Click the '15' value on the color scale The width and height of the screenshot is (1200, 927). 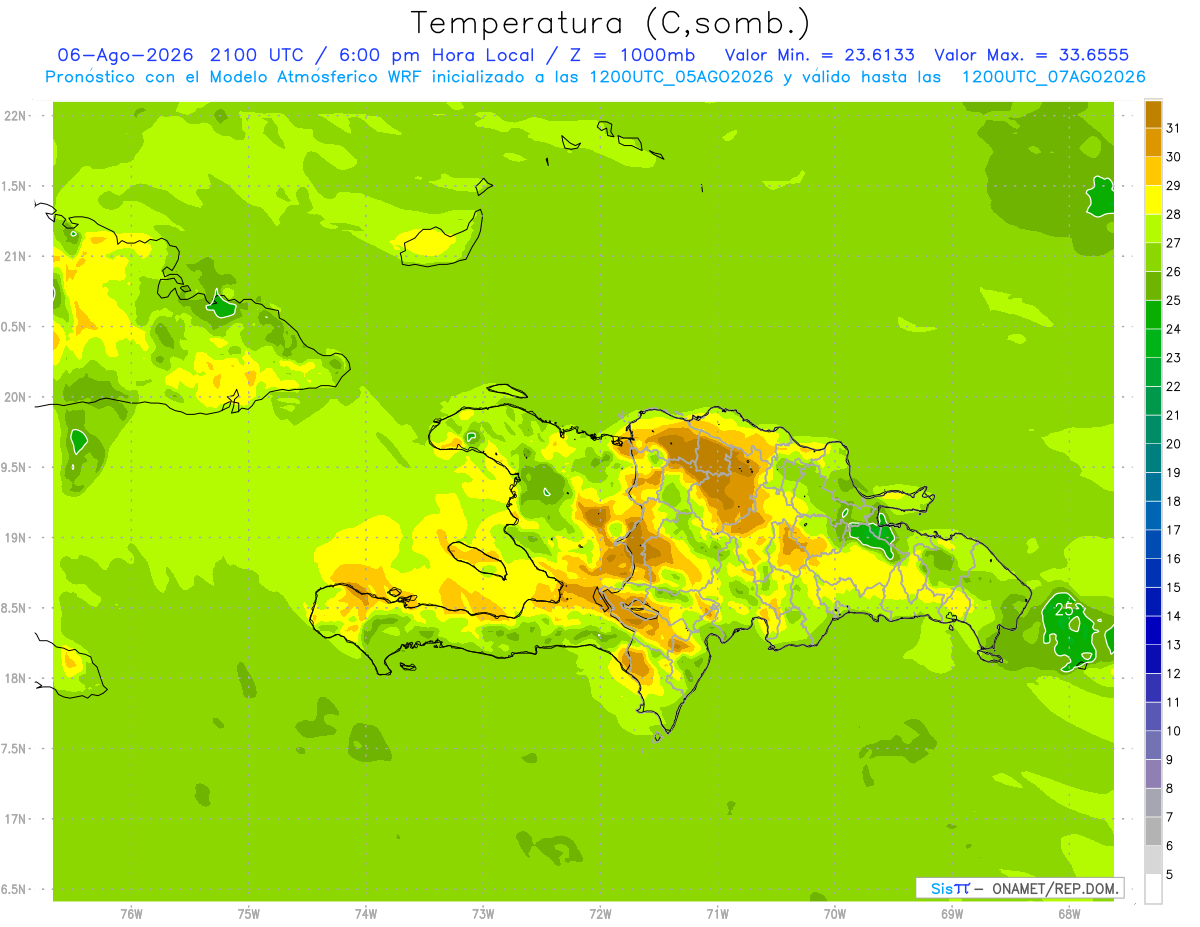1174,587
